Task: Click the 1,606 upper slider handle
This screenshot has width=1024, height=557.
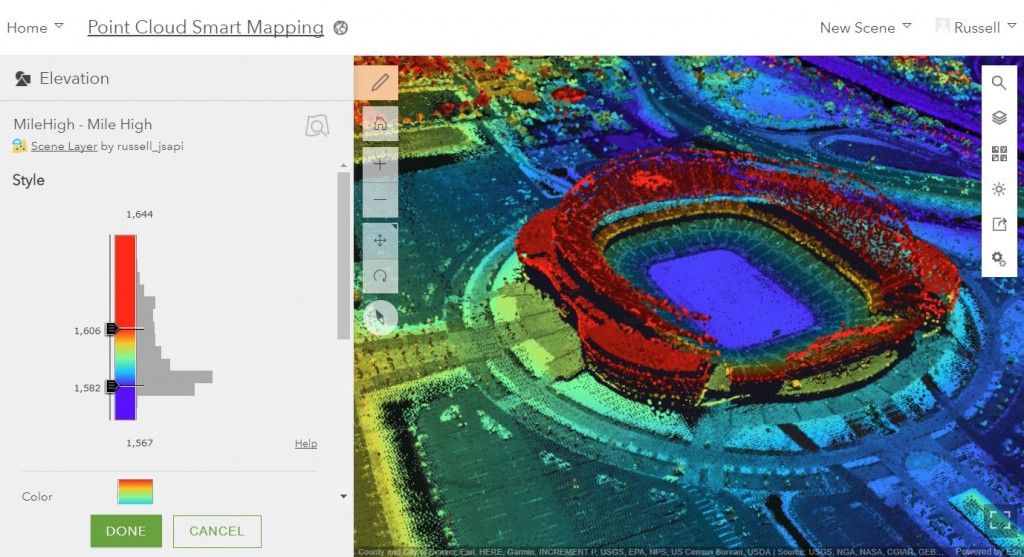Action: click(x=112, y=328)
